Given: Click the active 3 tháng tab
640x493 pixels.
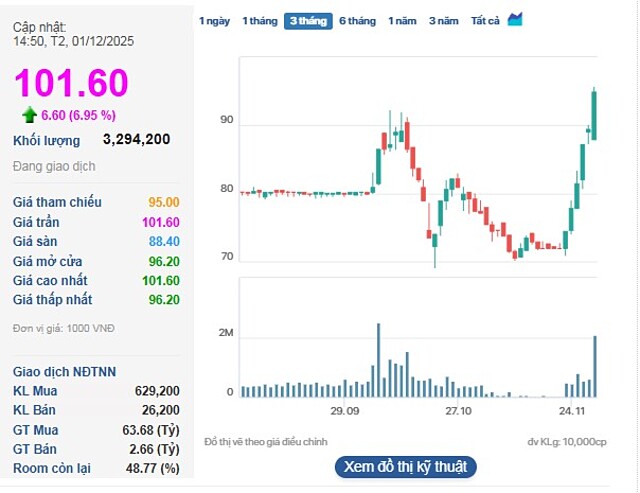Looking at the screenshot, I should [308, 21].
